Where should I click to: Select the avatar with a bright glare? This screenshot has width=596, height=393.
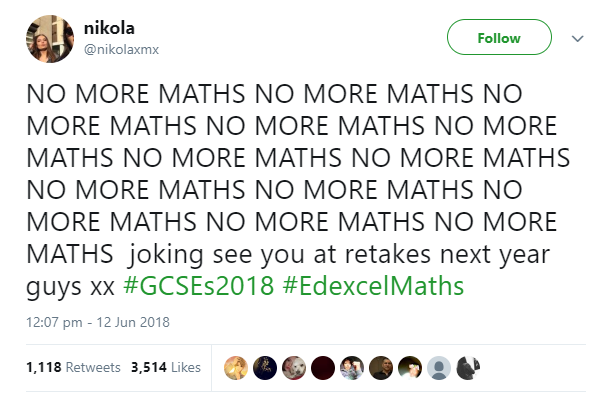point(410,368)
